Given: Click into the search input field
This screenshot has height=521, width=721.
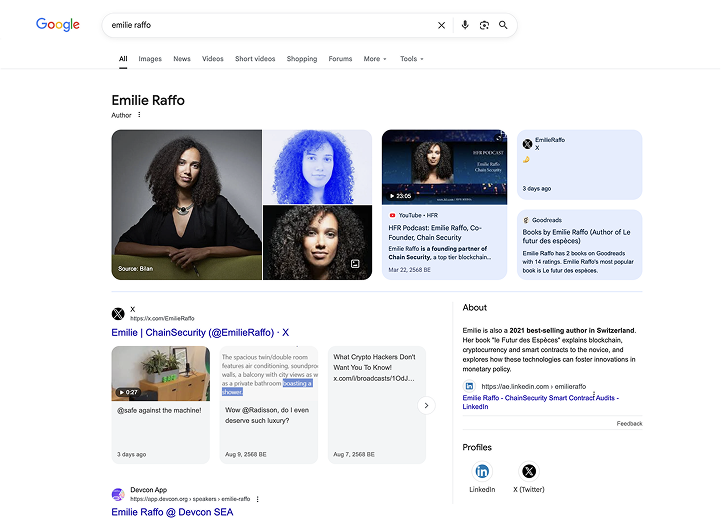Looking at the screenshot, I should click(x=270, y=25).
